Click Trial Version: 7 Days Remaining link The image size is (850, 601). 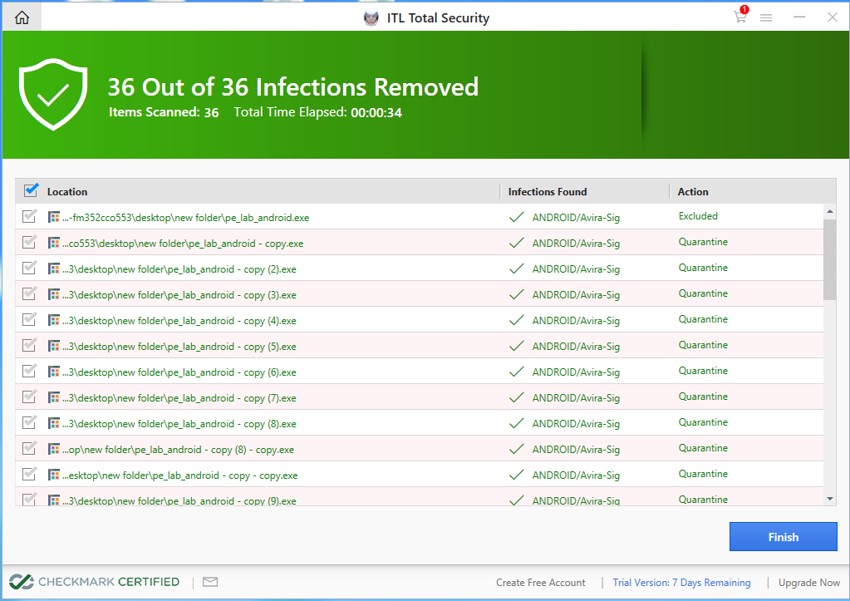click(x=681, y=582)
